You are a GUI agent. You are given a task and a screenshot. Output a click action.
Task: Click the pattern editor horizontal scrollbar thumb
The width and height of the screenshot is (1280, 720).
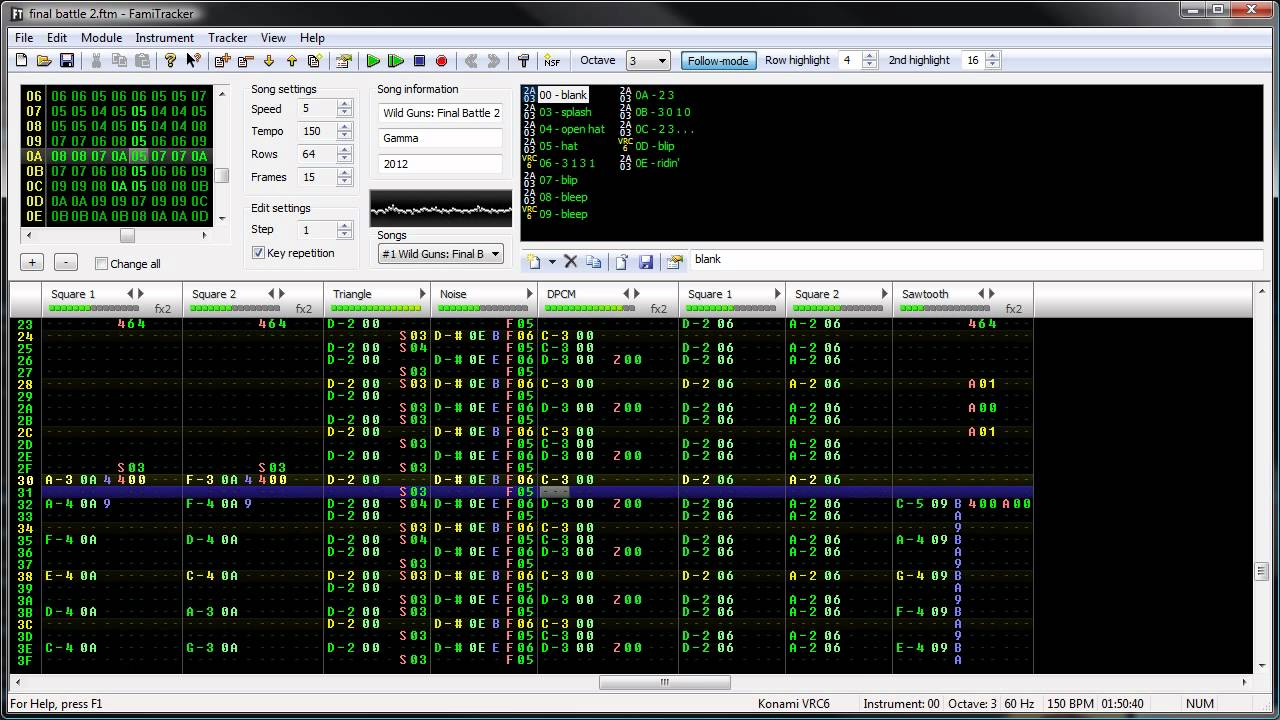coord(664,683)
